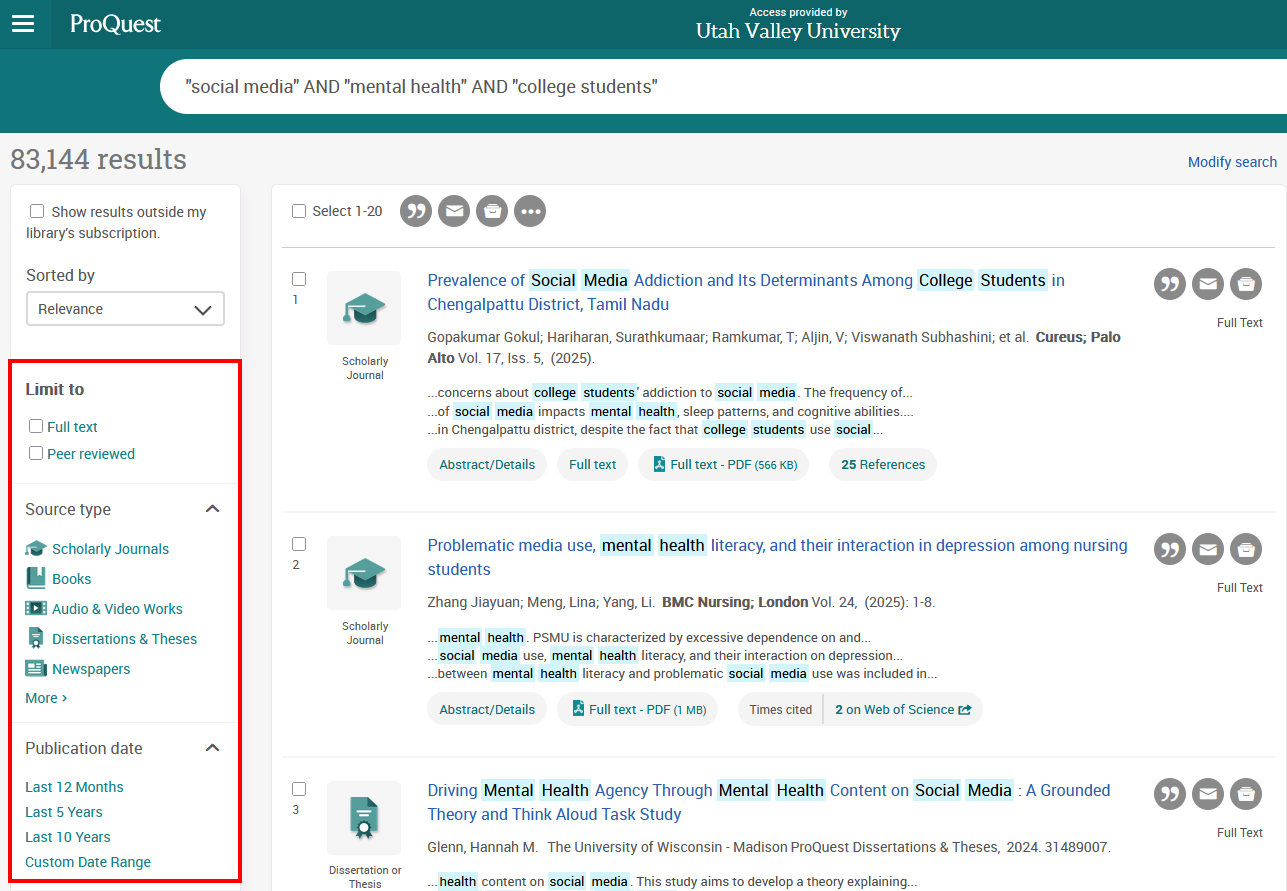Click the Scholarly Journal icon for result 2
The image size is (1287, 891).
point(364,573)
